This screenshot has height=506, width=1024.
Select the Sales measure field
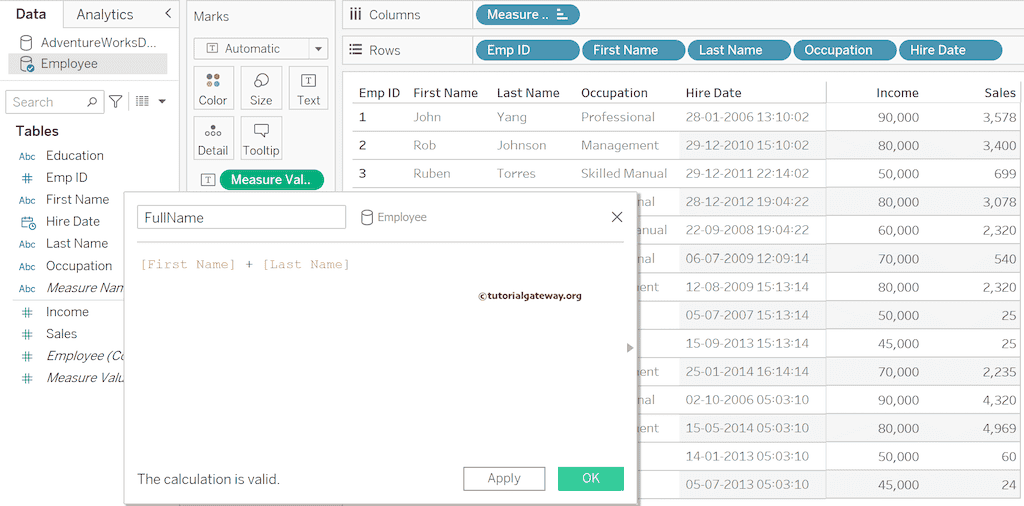pyautogui.click(x=61, y=334)
